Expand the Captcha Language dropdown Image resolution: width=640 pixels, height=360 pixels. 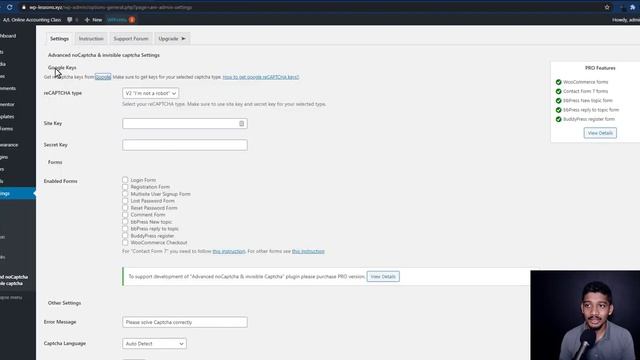pyautogui.click(x=154, y=344)
